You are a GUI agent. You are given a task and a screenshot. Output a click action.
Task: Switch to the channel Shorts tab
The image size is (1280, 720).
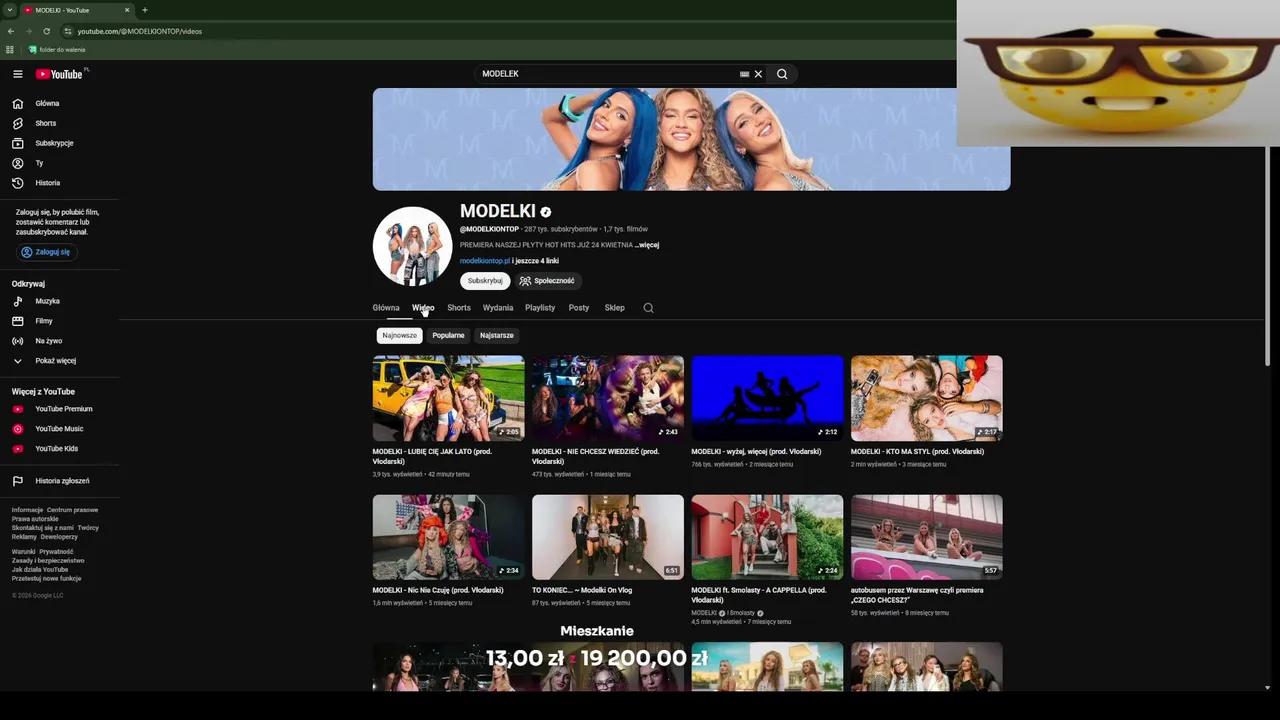point(459,308)
